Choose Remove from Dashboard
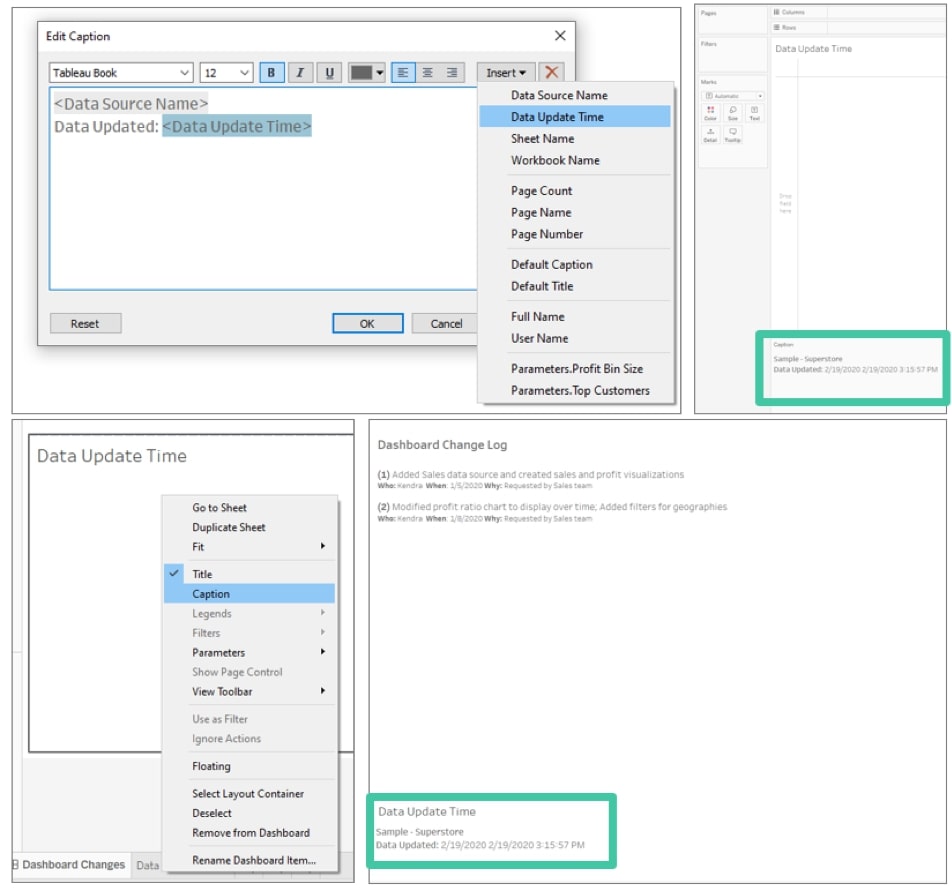952x889 pixels. (250, 833)
